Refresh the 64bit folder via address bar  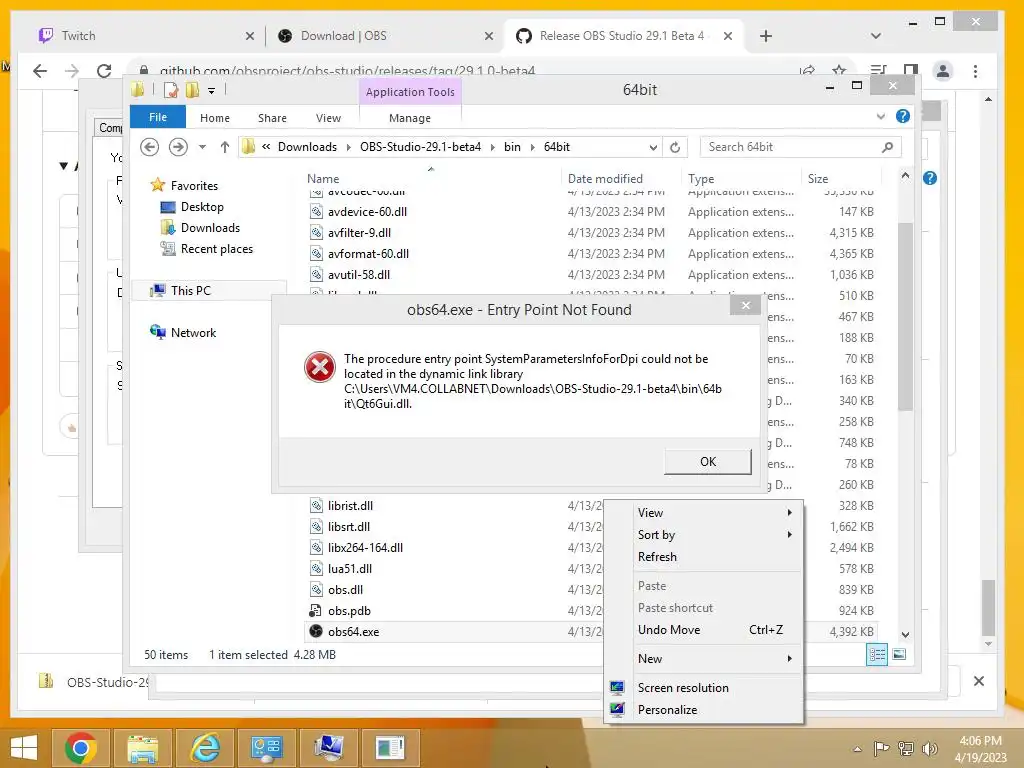coord(675,148)
